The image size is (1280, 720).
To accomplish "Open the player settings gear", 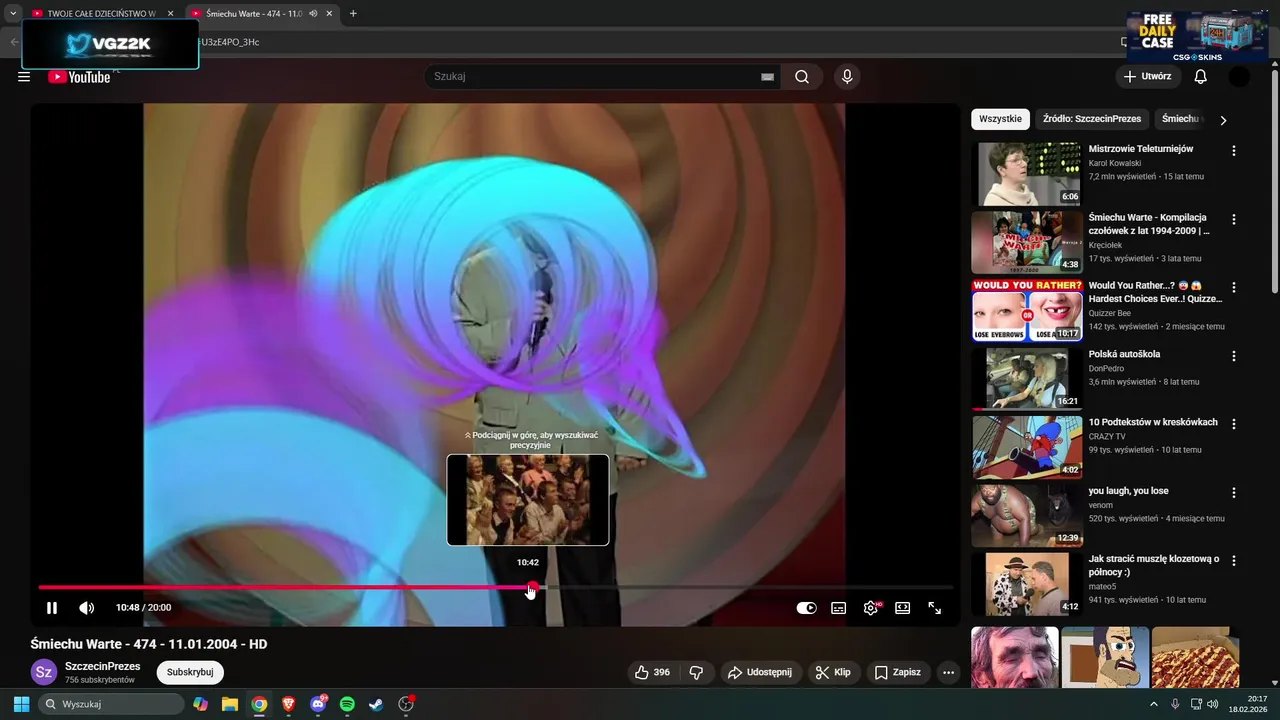I will point(871,607).
